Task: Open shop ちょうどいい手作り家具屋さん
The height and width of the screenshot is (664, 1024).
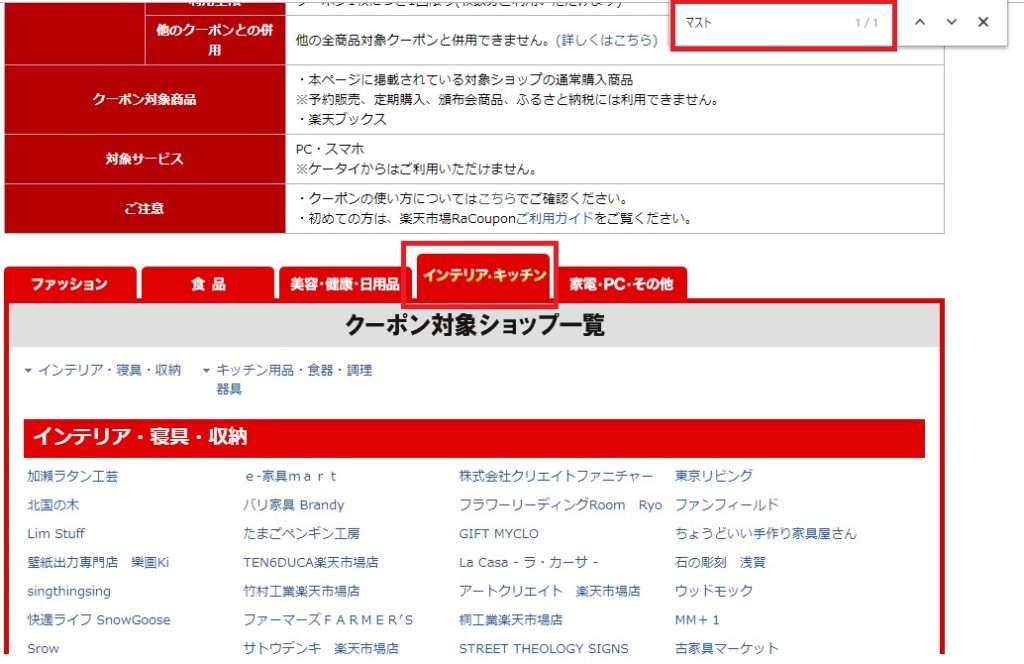Action: point(765,533)
